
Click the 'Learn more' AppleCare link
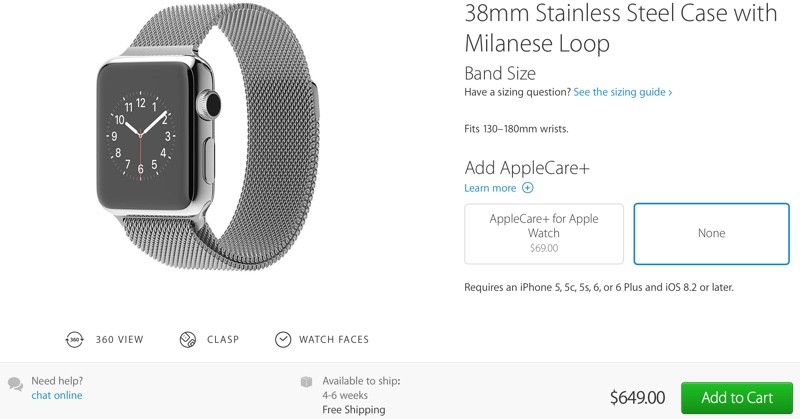click(490, 188)
